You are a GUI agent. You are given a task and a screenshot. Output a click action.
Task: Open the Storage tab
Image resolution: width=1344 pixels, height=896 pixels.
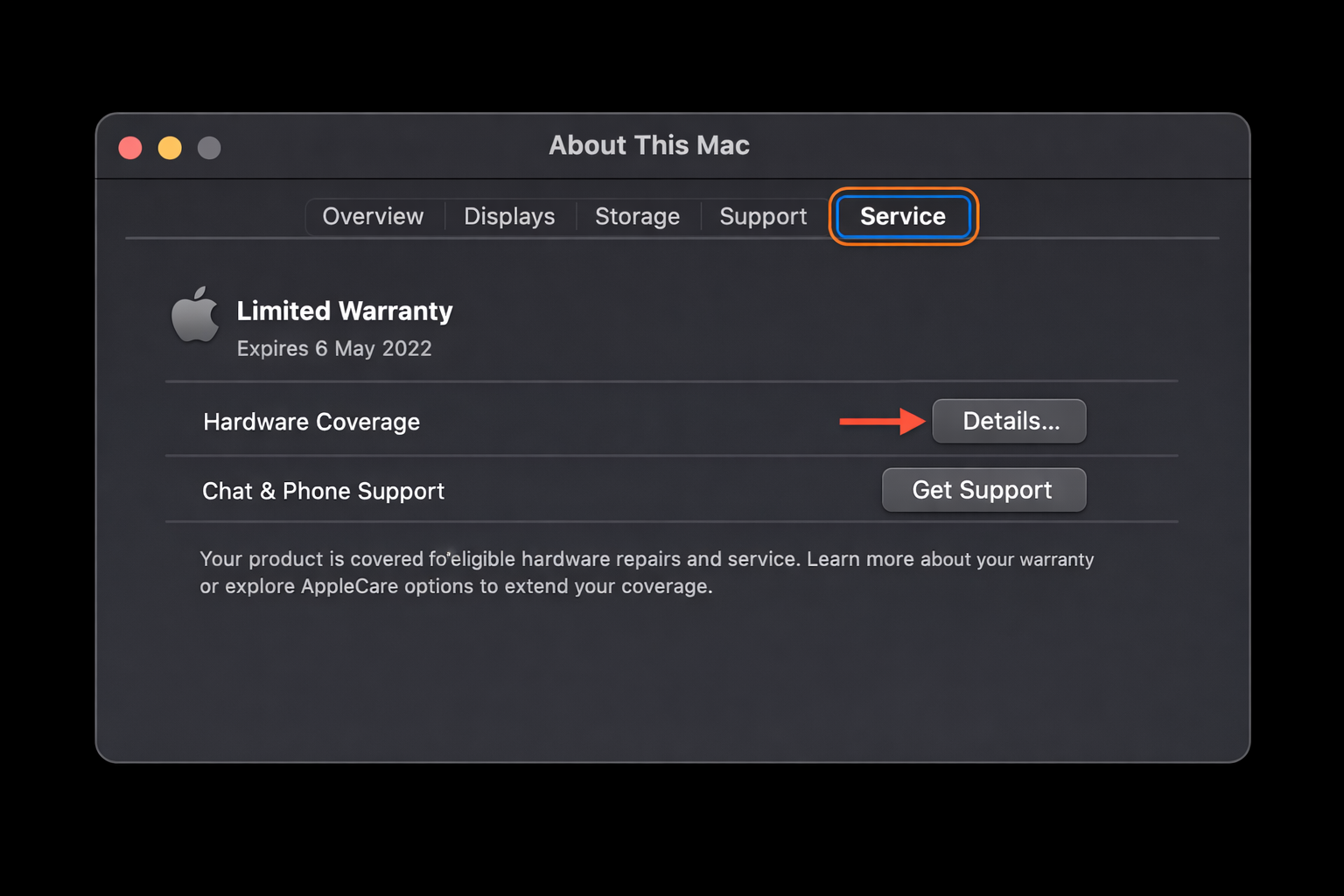[637, 216]
